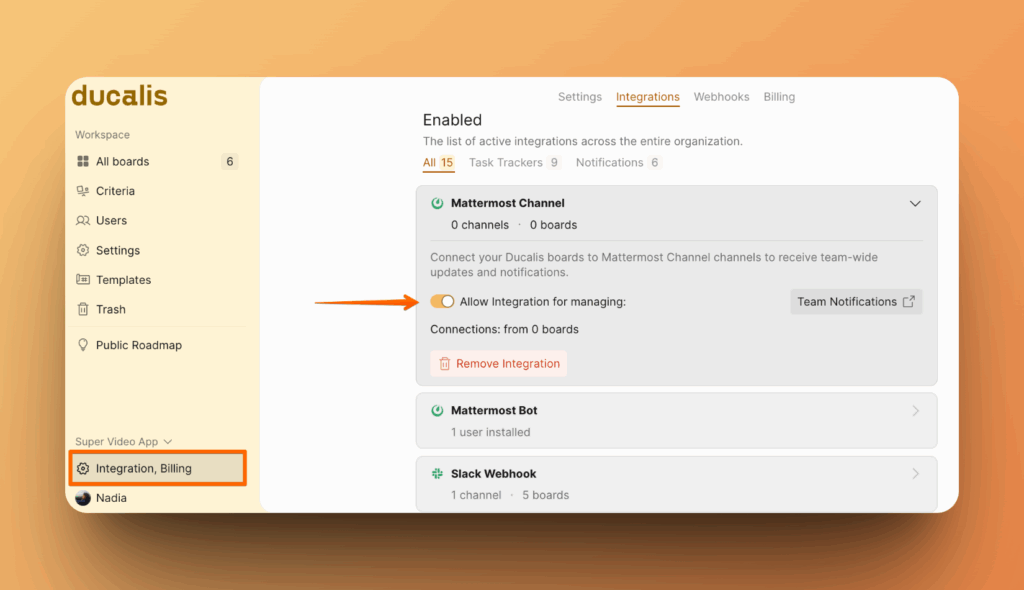Open the Super Video App dropdown
The height and width of the screenshot is (590, 1024).
click(x=124, y=442)
